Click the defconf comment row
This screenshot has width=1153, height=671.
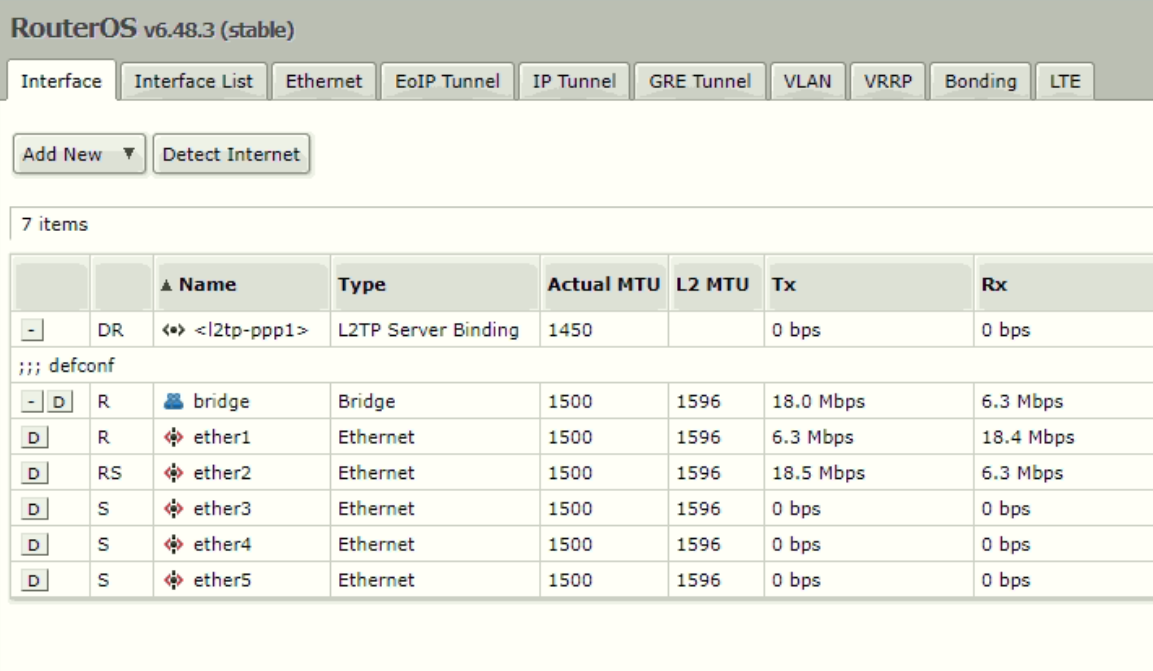(x=582, y=366)
